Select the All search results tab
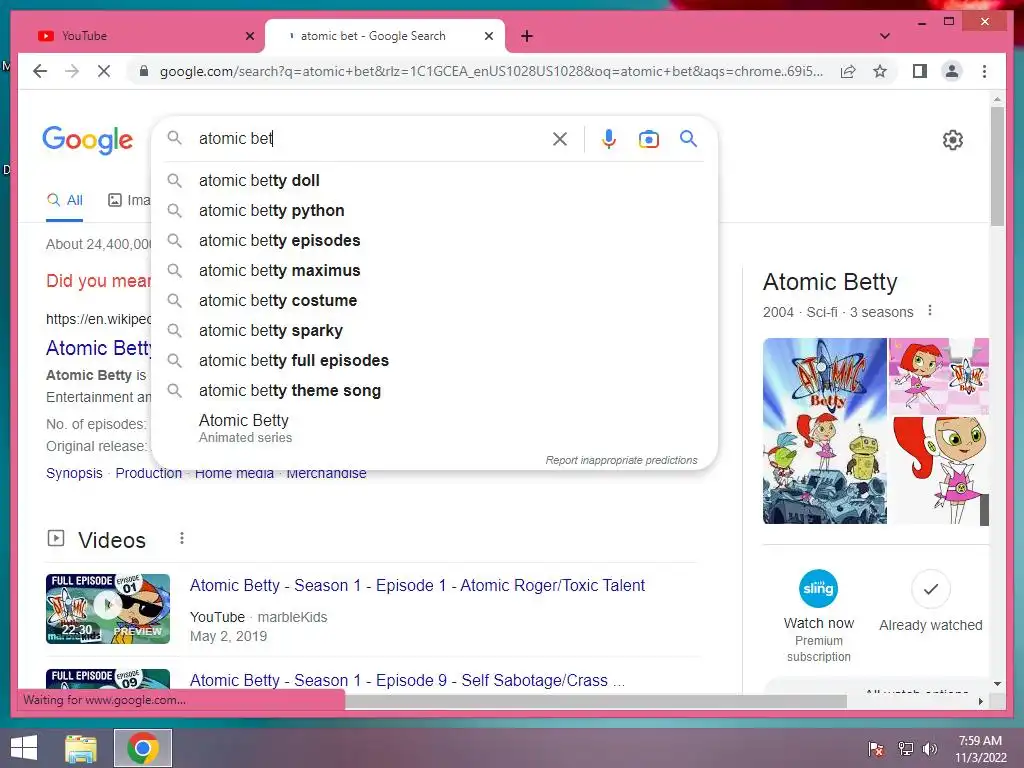The image size is (1024, 768). pos(65,200)
